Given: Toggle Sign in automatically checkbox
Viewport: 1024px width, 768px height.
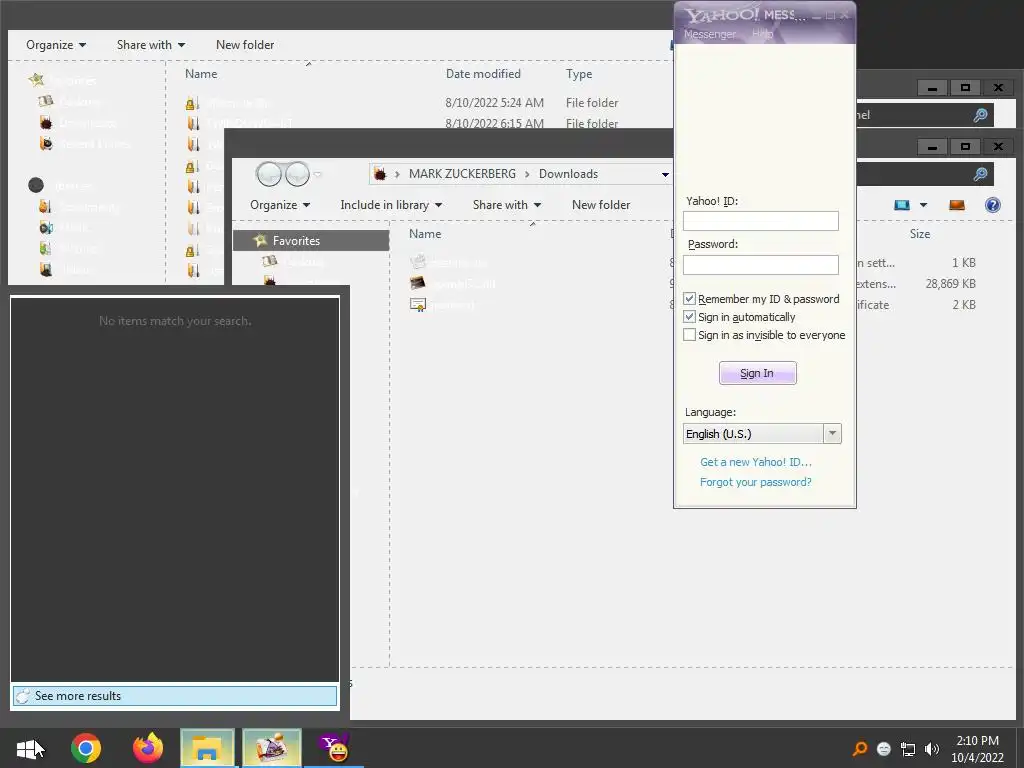Looking at the screenshot, I should coord(689,317).
